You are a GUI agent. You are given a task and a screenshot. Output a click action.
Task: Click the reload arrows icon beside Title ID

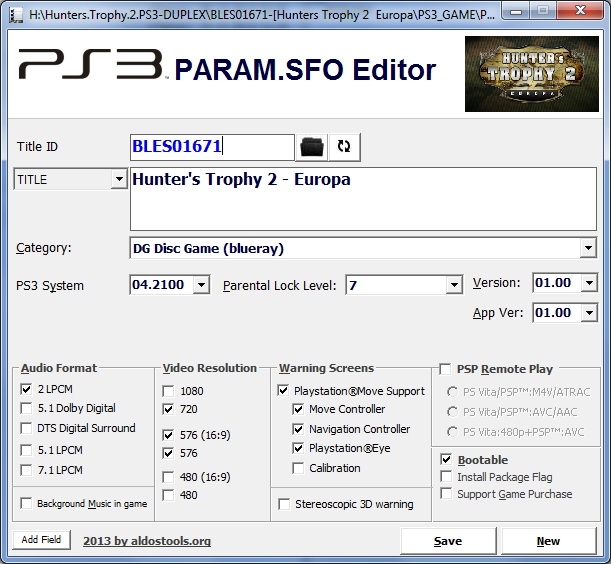pos(344,147)
